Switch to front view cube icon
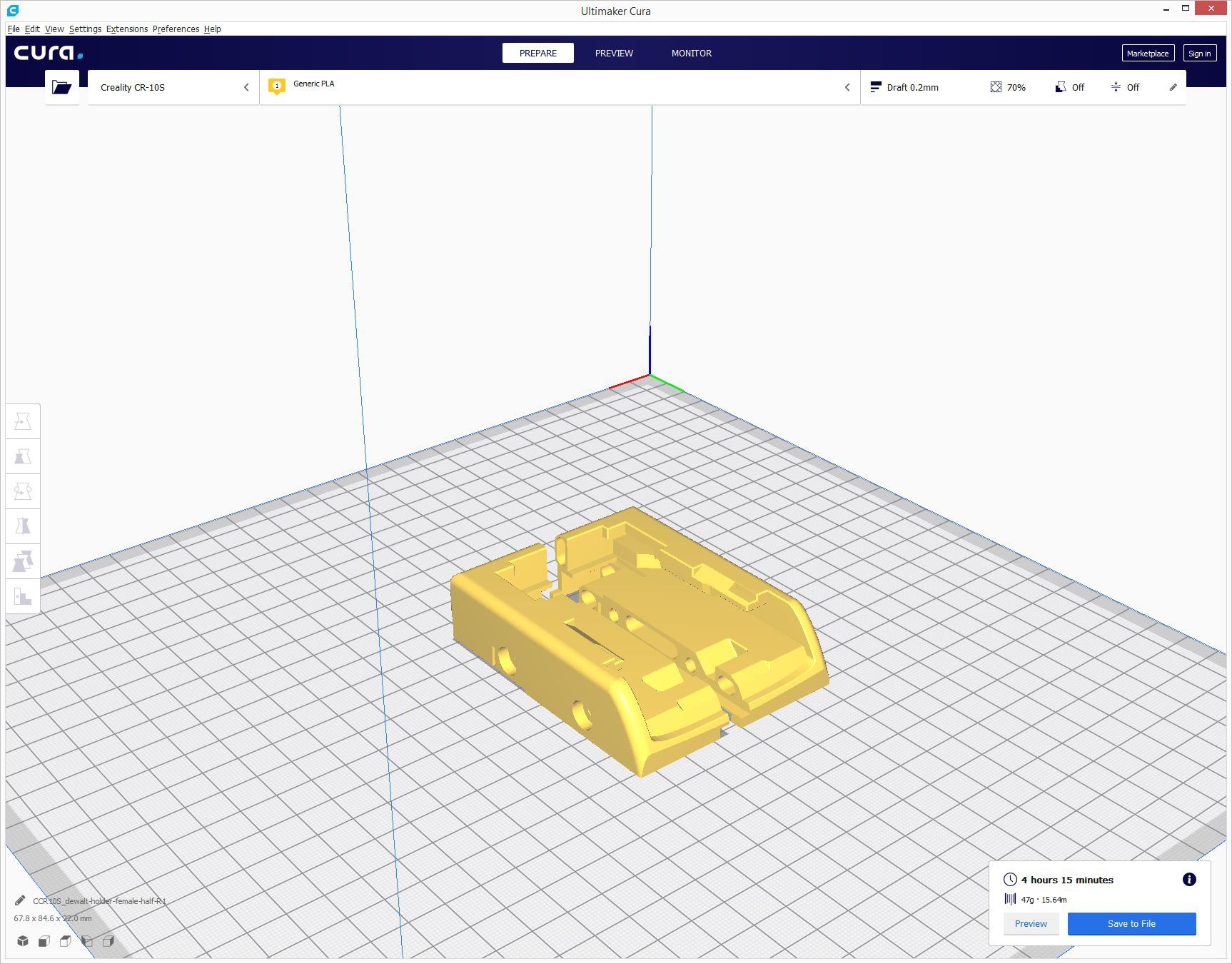This screenshot has height=964, width=1232. click(x=44, y=941)
